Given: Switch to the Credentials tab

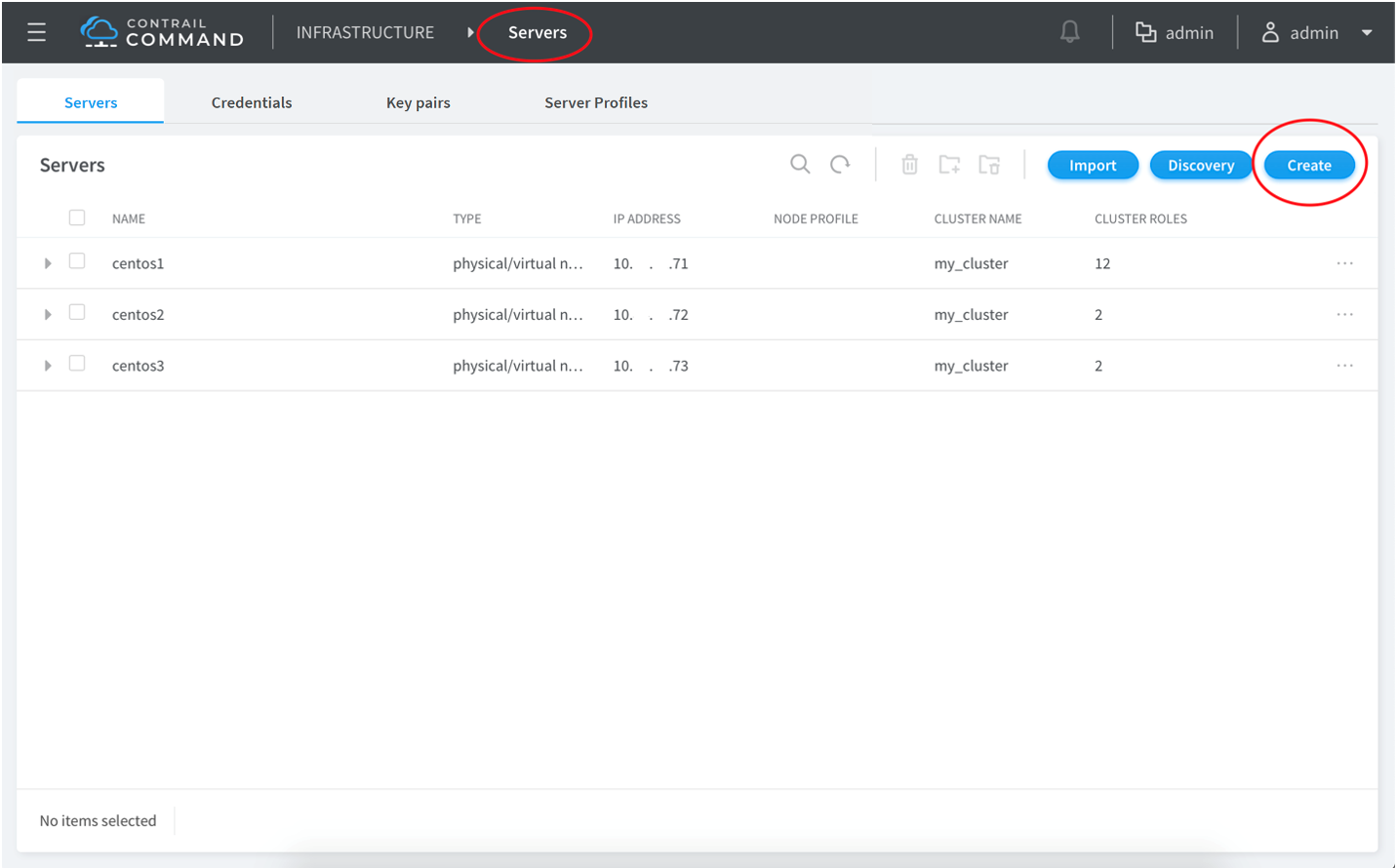Looking at the screenshot, I should (x=252, y=102).
